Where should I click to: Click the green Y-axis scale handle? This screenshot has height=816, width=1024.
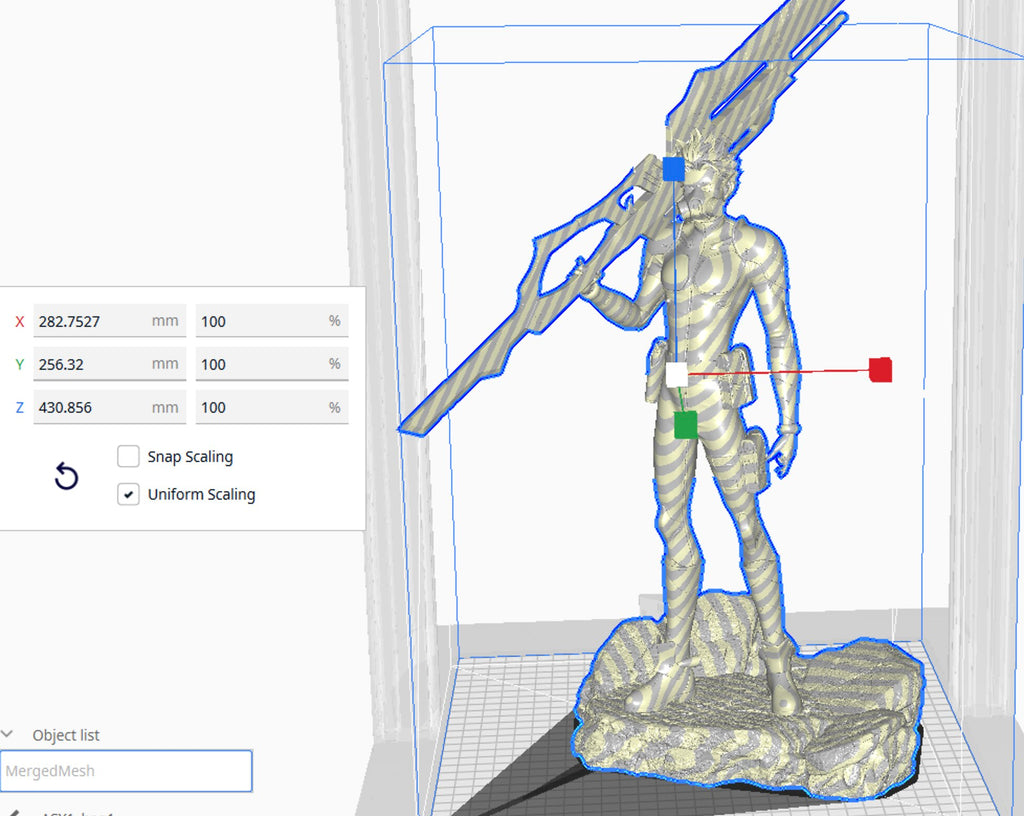tap(685, 425)
